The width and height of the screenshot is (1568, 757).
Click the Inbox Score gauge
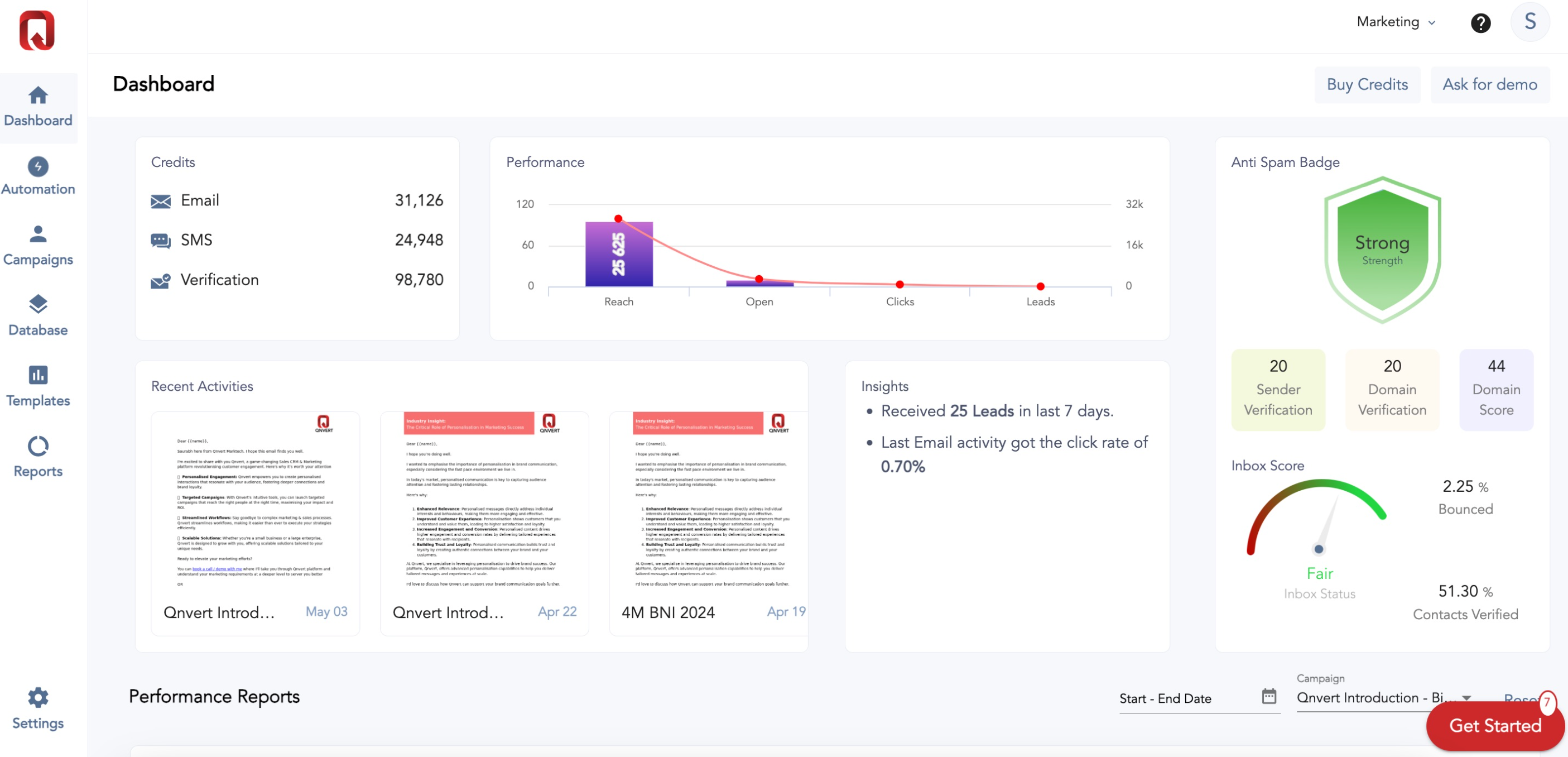(1320, 530)
